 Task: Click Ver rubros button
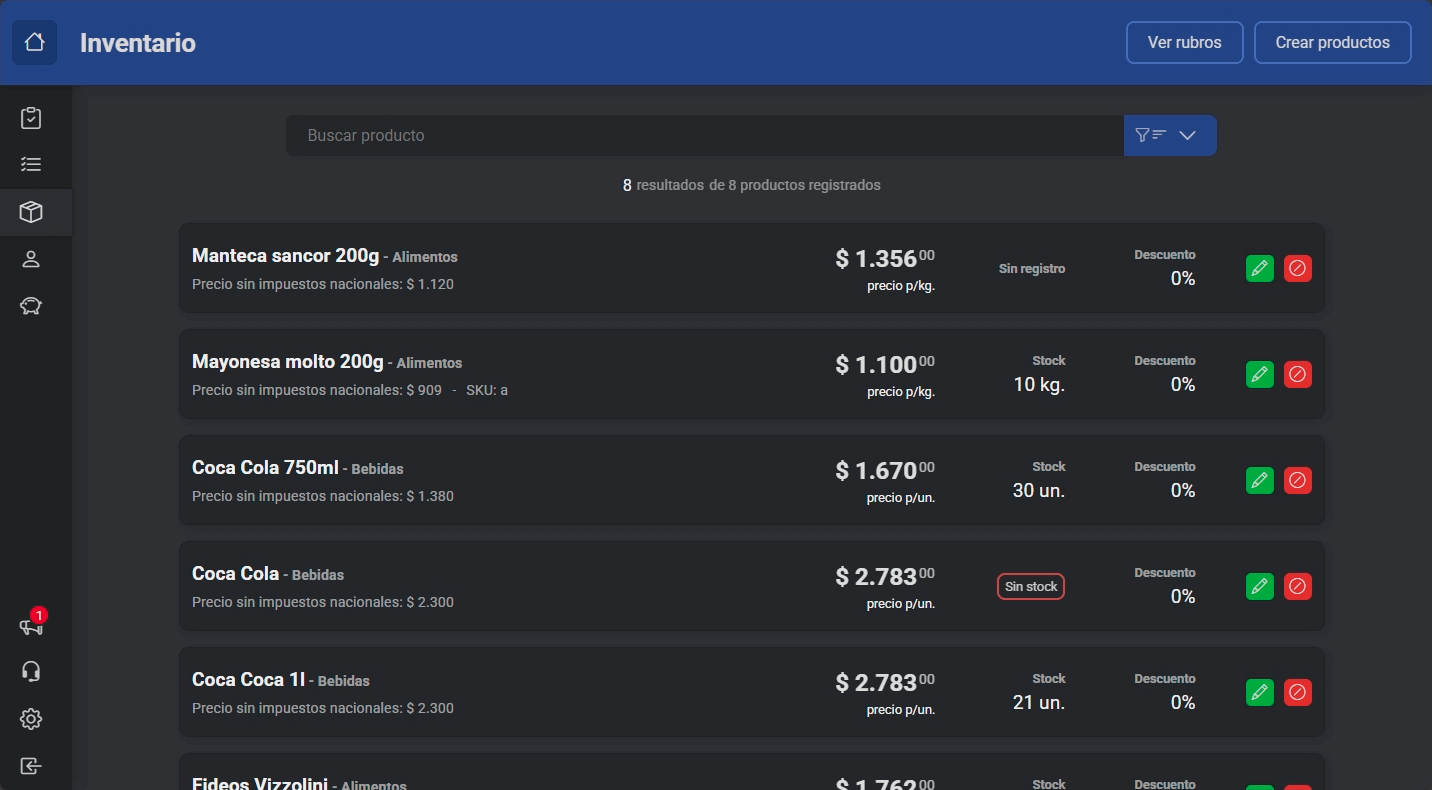[x=1184, y=43]
